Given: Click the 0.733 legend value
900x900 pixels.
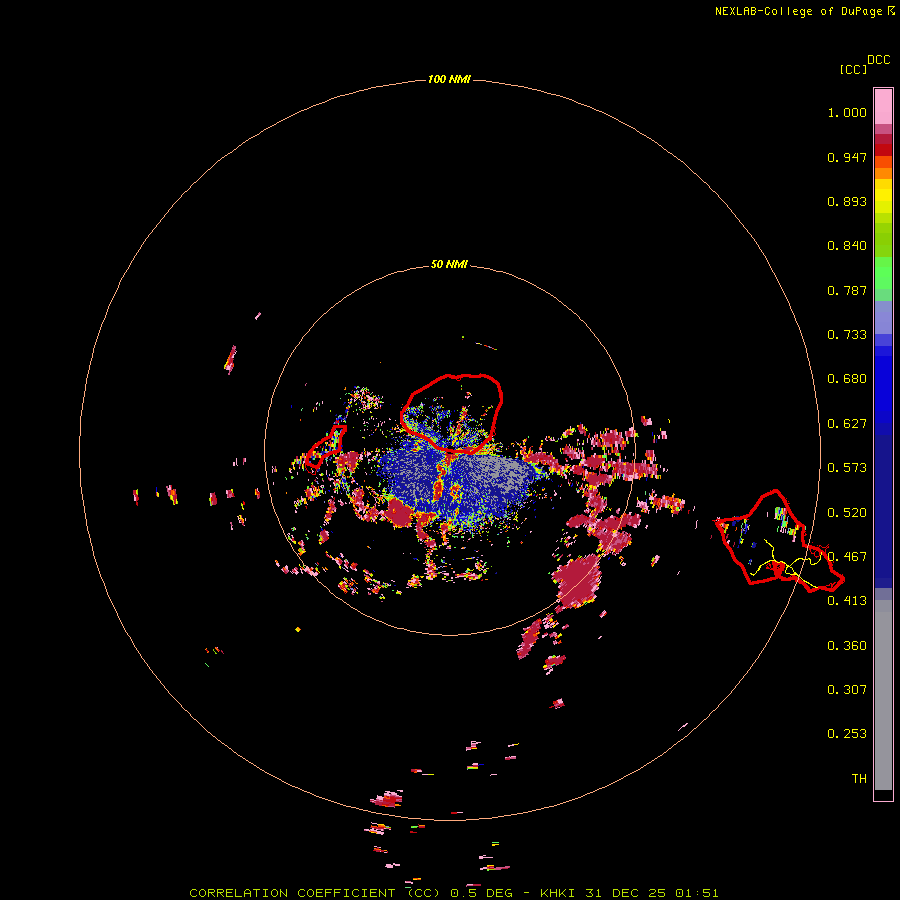Looking at the screenshot, I should [847, 335].
